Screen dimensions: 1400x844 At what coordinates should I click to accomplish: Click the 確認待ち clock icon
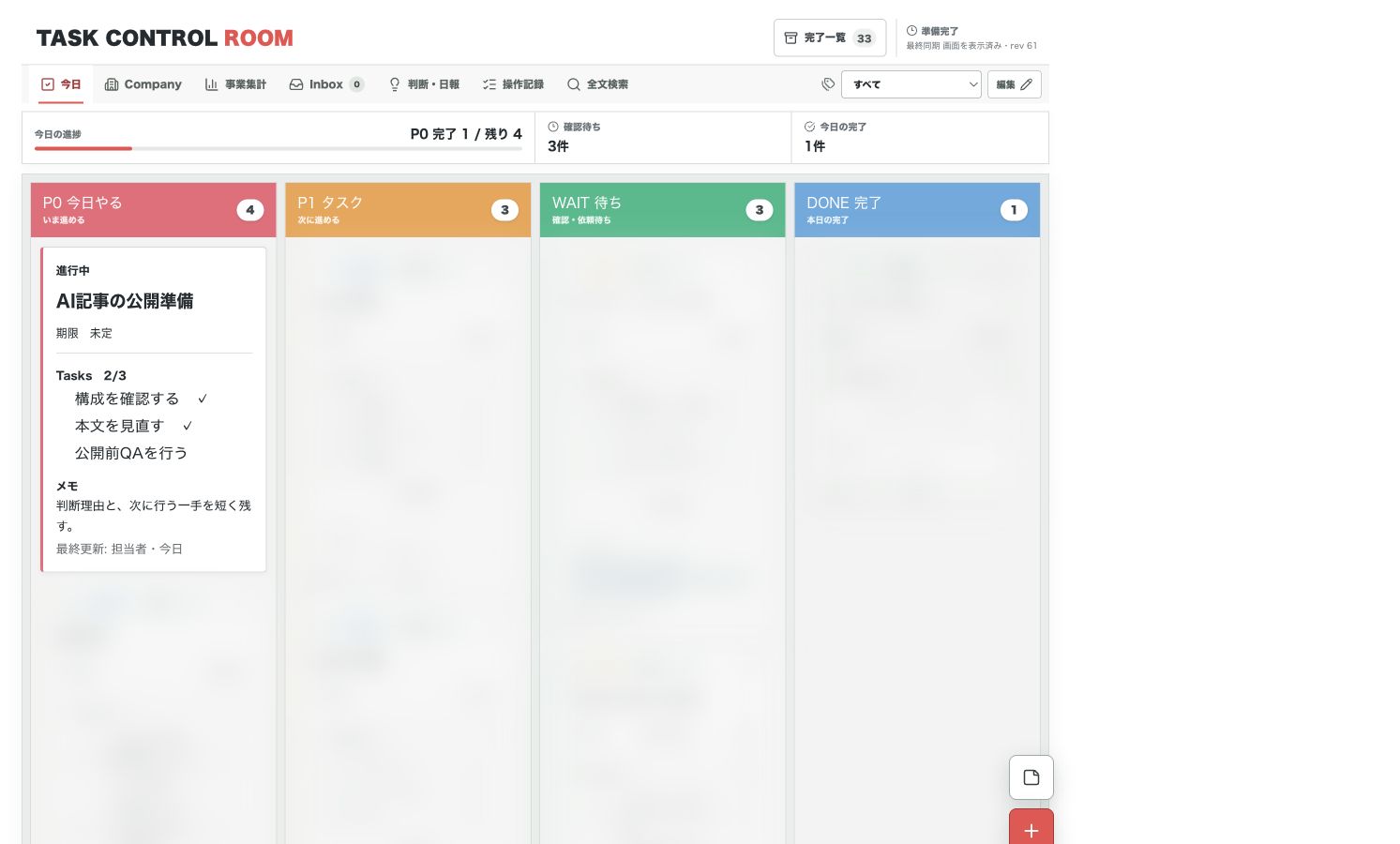tap(553, 127)
